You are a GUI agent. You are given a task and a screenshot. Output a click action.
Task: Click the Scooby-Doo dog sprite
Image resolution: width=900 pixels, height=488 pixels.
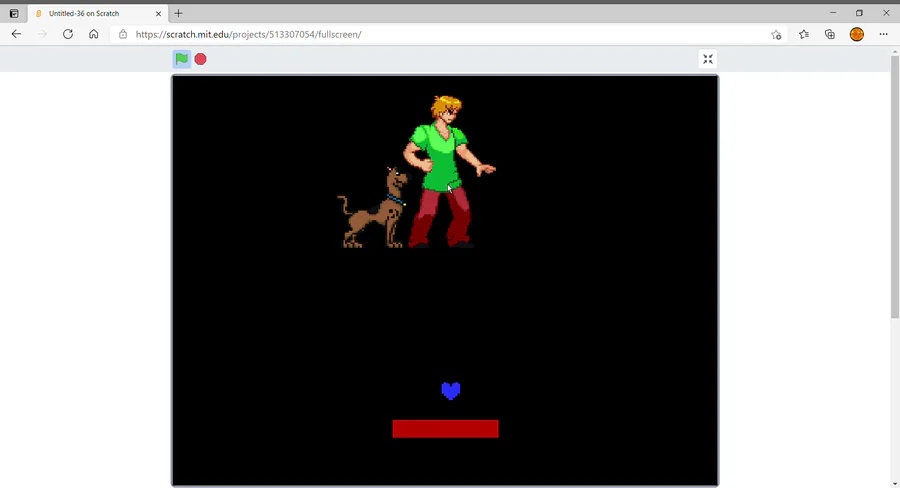coord(373,208)
